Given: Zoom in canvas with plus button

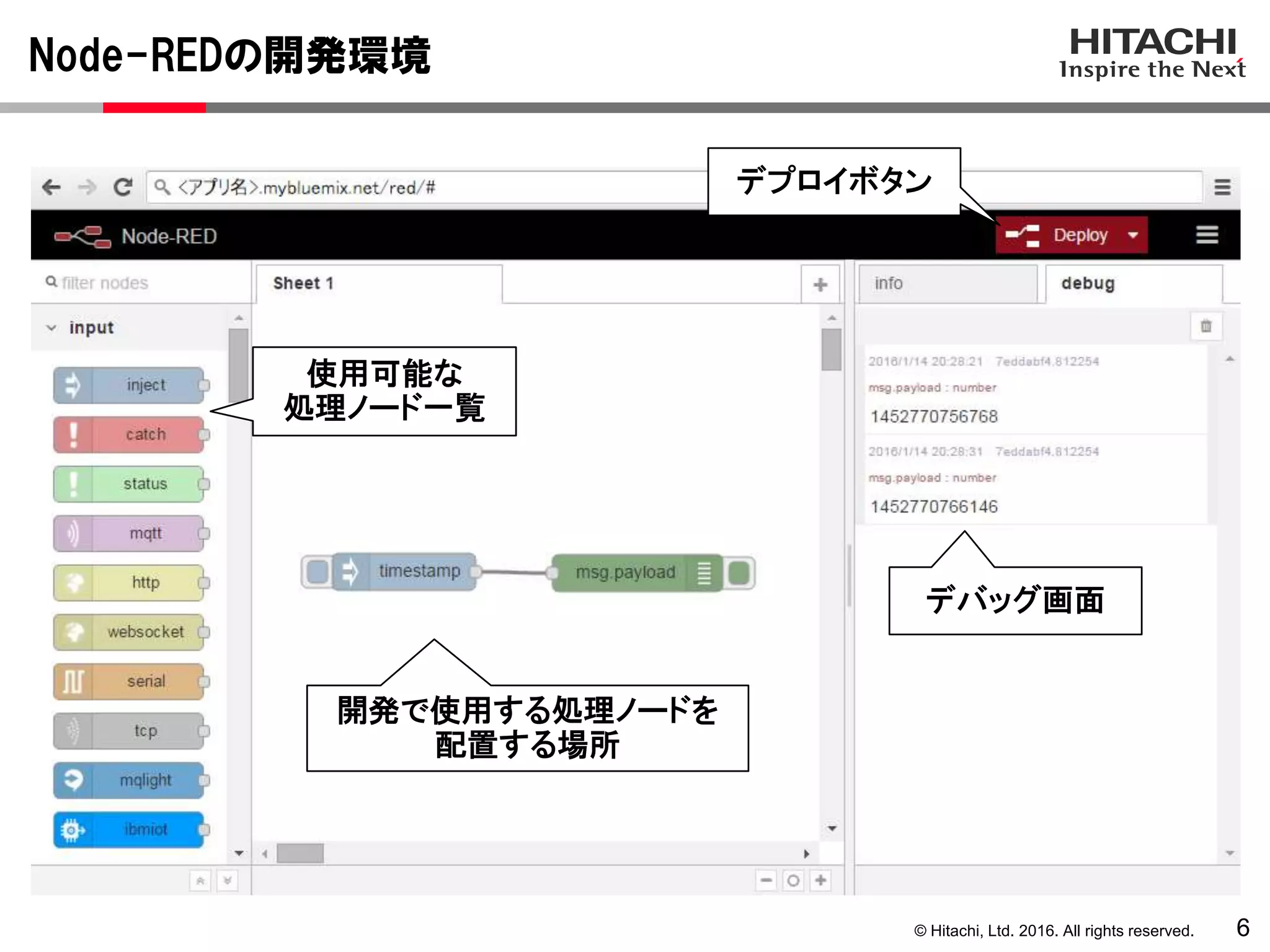Looking at the screenshot, I should click(820, 880).
